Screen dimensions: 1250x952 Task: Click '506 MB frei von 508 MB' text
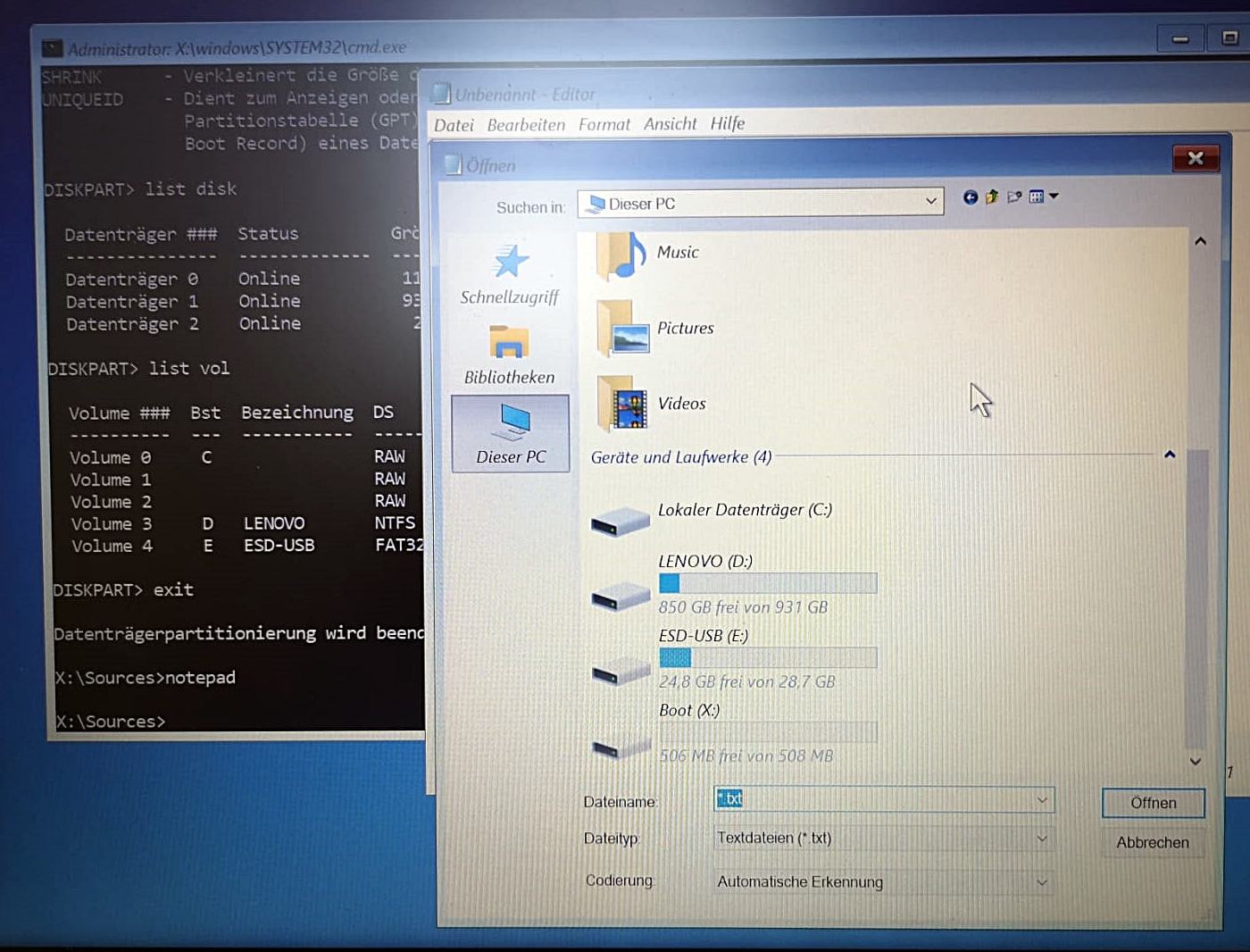[x=746, y=756]
